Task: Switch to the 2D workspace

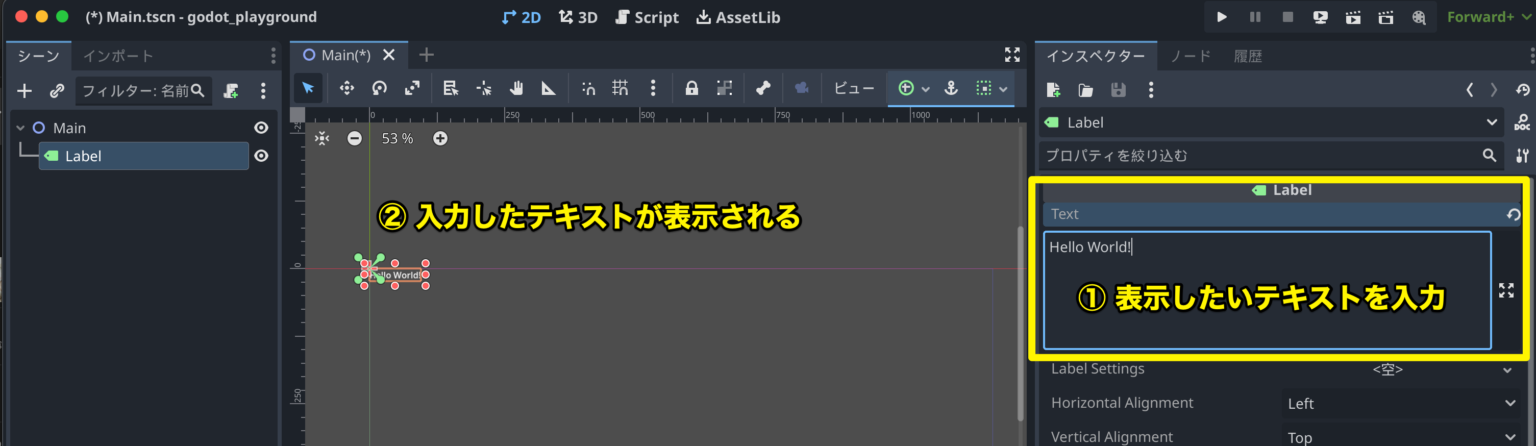Action: (x=520, y=17)
